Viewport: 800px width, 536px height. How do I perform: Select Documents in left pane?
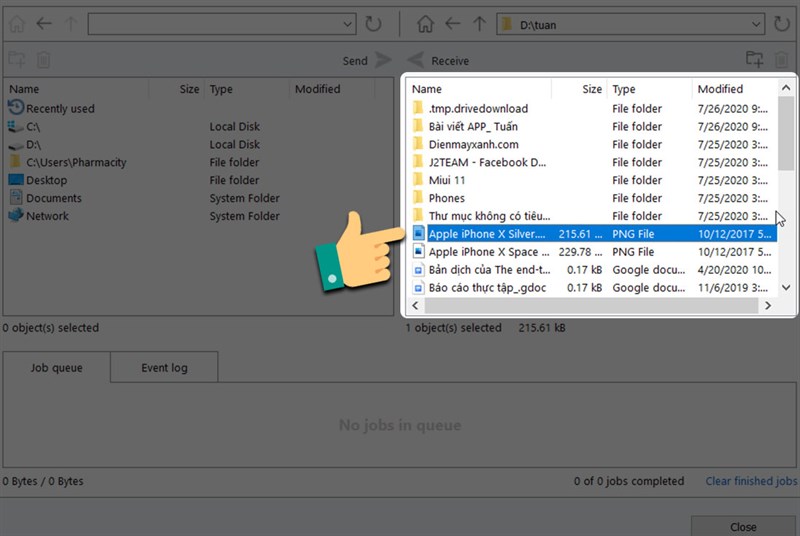click(54, 198)
